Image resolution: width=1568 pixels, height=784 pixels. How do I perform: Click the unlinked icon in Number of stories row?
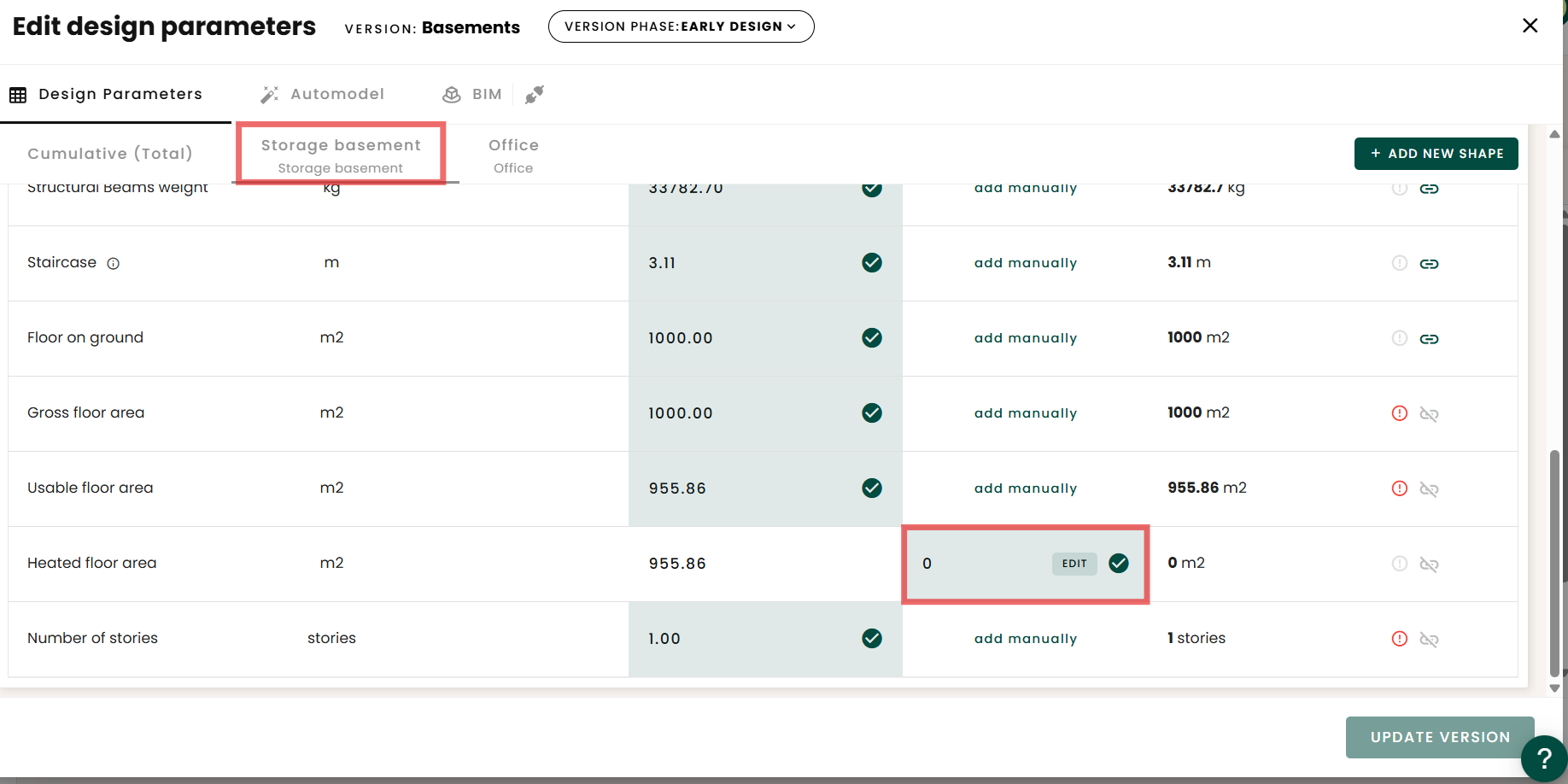pos(1429,640)
